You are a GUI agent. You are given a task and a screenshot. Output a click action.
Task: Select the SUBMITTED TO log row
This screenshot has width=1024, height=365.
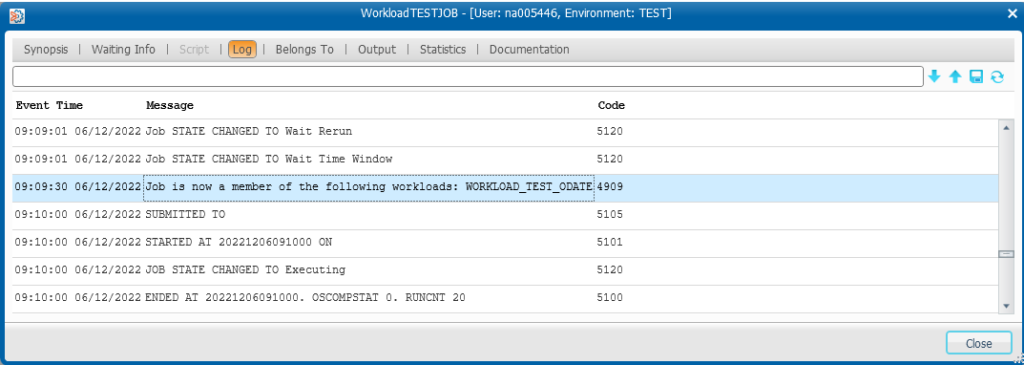point(505,215)
